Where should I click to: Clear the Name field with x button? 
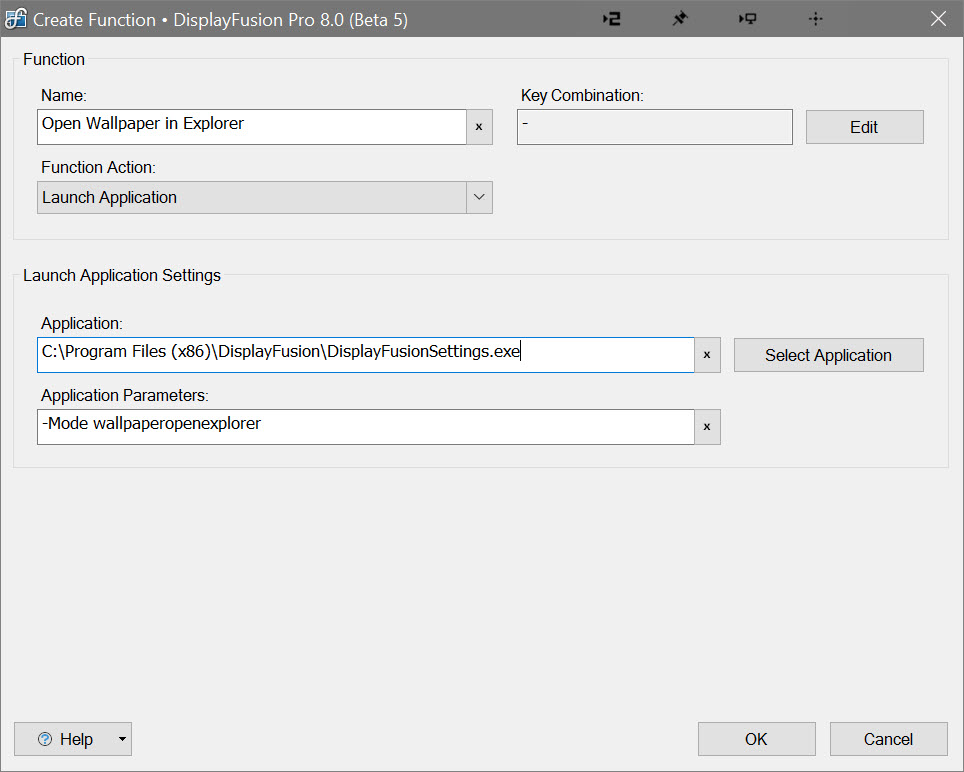coord(479,127)
